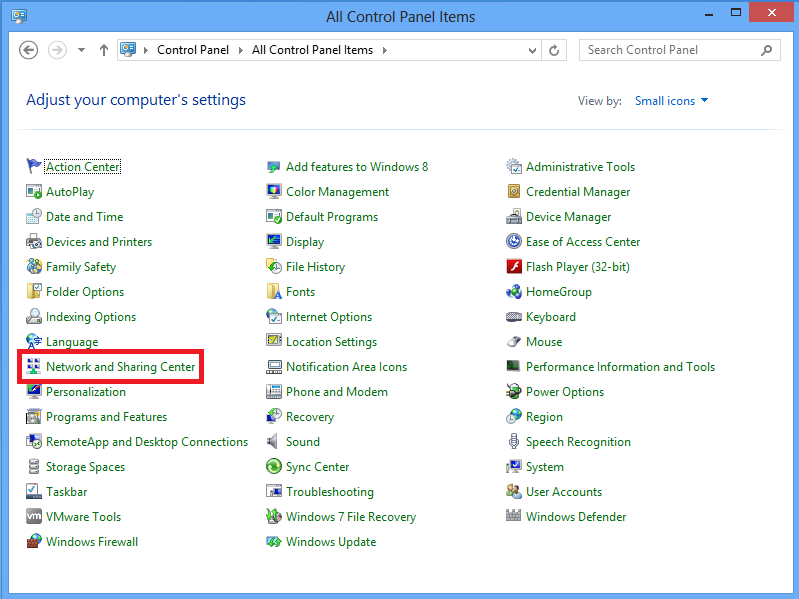
Task: Open Internet Options link
Action: [329, 317]
